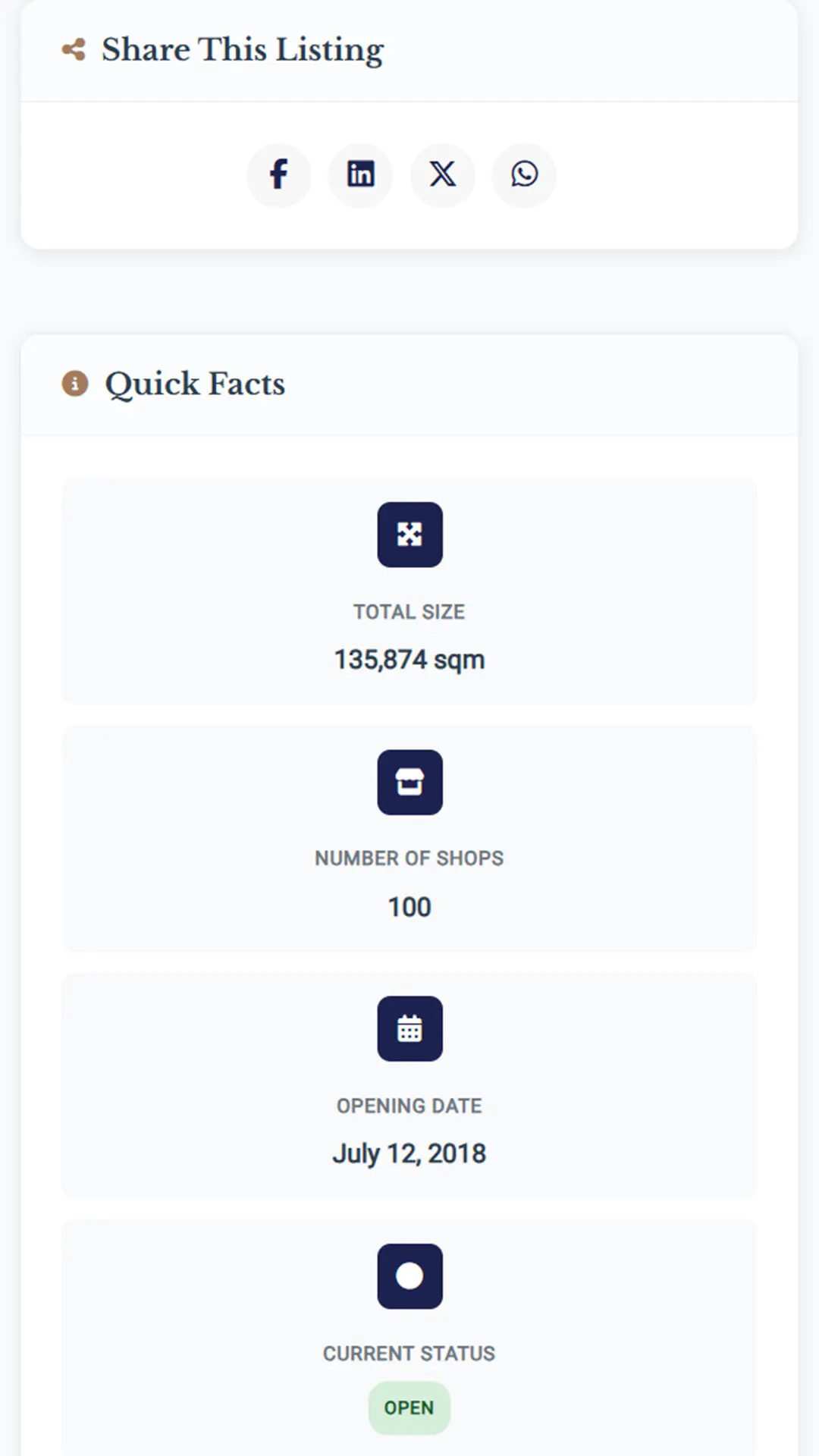
Task: Click the Opening Date calendar icon
Action: pos(409,1029)
